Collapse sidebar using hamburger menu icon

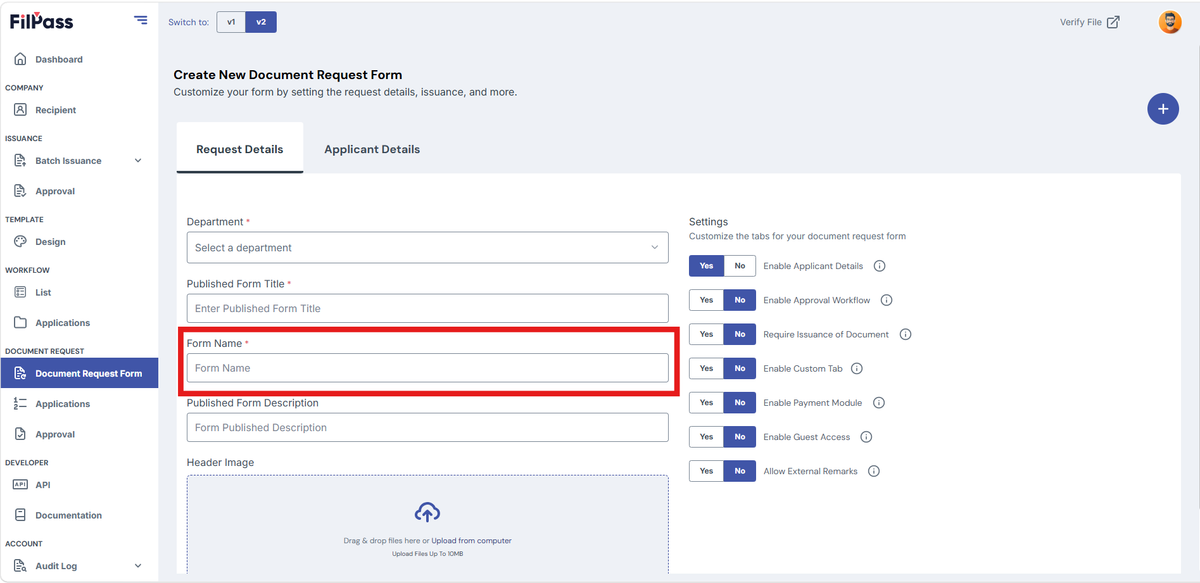[140, 20]
